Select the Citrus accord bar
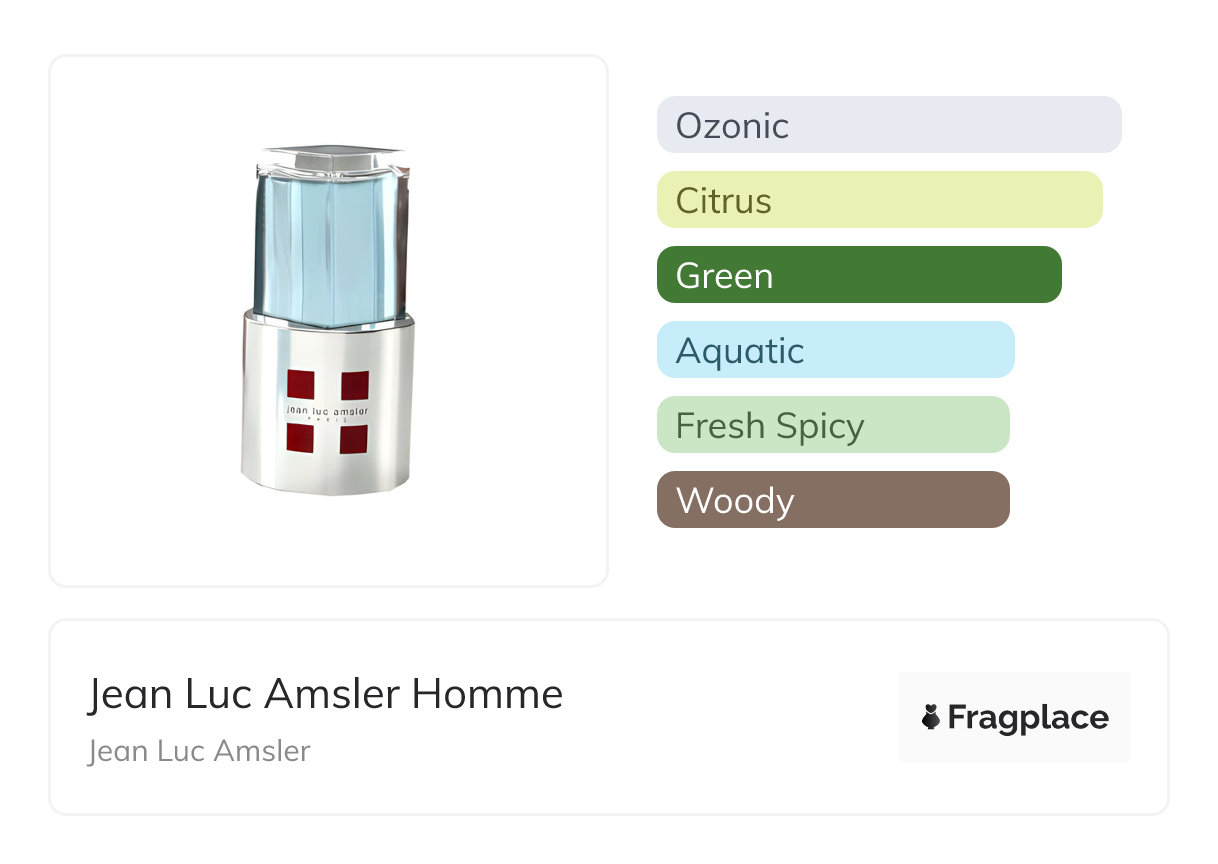 tap(879, 200)
